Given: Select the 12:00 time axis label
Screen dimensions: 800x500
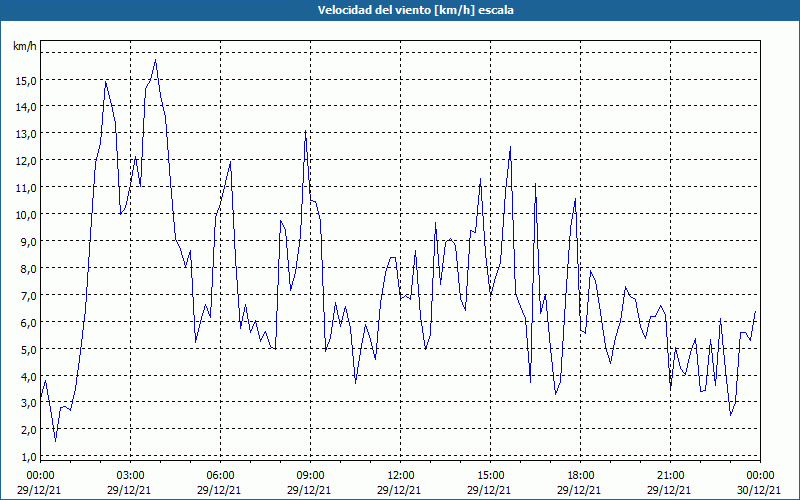Looking at the screenshot, I should click(401, 476).
